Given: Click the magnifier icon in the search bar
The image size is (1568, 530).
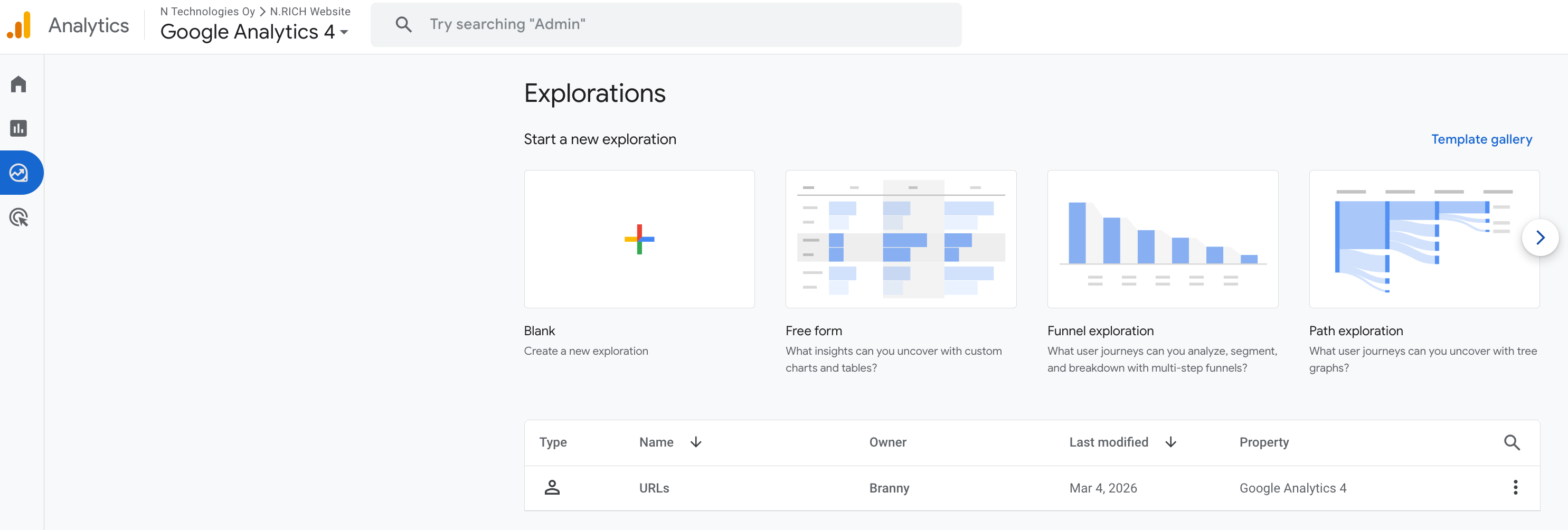Looking at the screenshot, I should tap(403, 24).
